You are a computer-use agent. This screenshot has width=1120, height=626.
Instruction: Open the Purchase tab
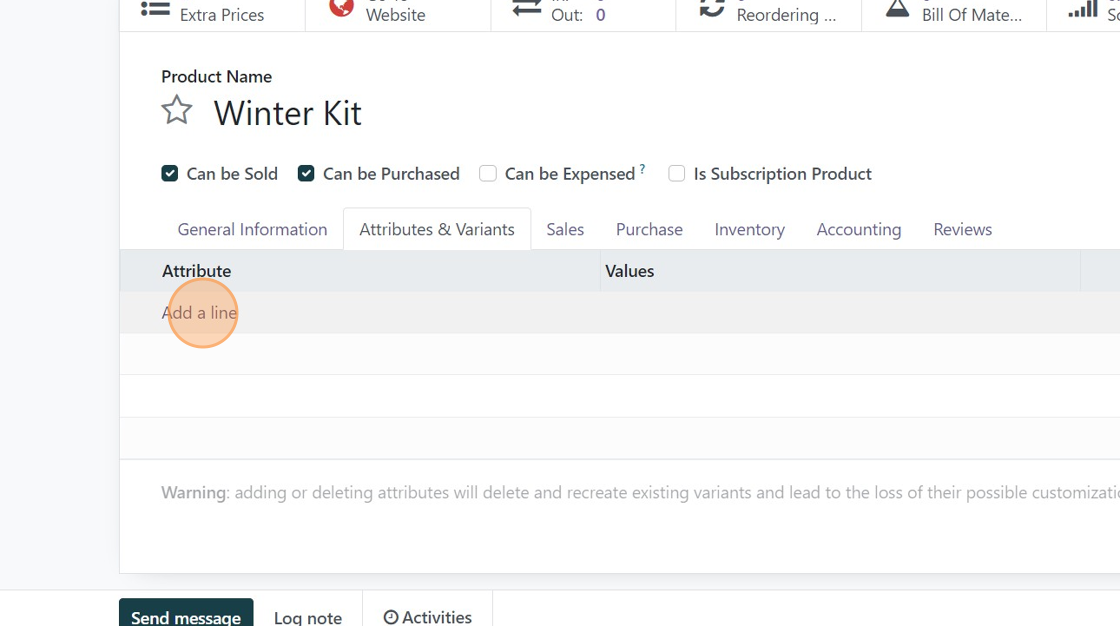(649, 229)
